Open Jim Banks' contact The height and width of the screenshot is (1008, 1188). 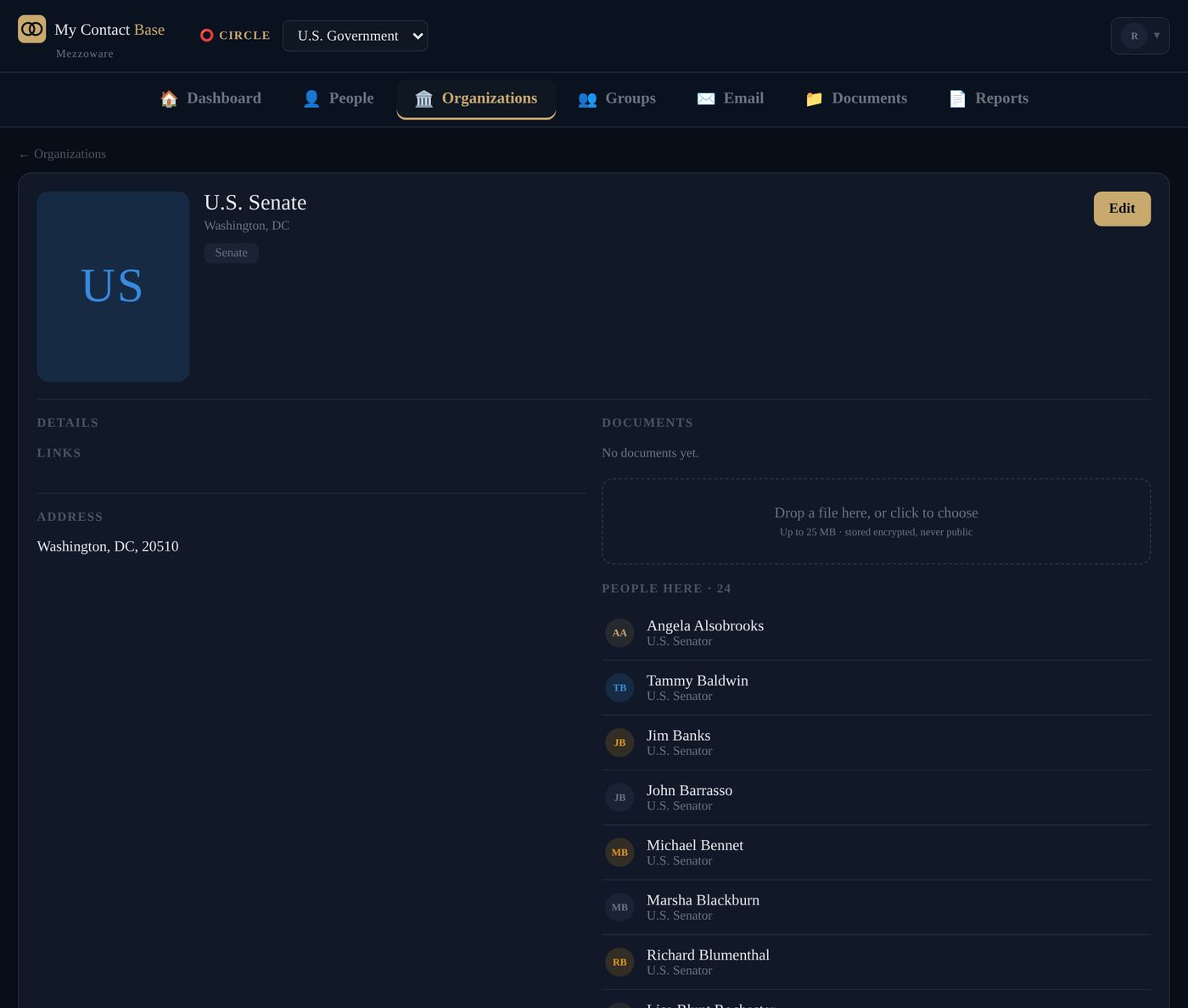click(876, 742)
